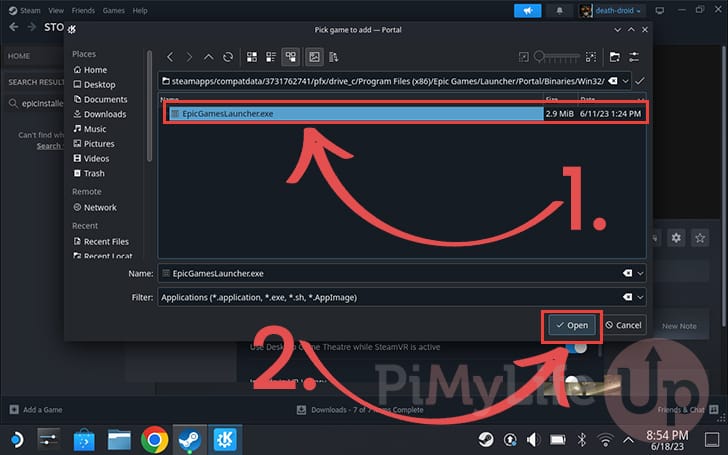Image resolution: width=728 pixels, height=455 pixels.
Task: Switch to compact list view
Action: tap(271, 57)
